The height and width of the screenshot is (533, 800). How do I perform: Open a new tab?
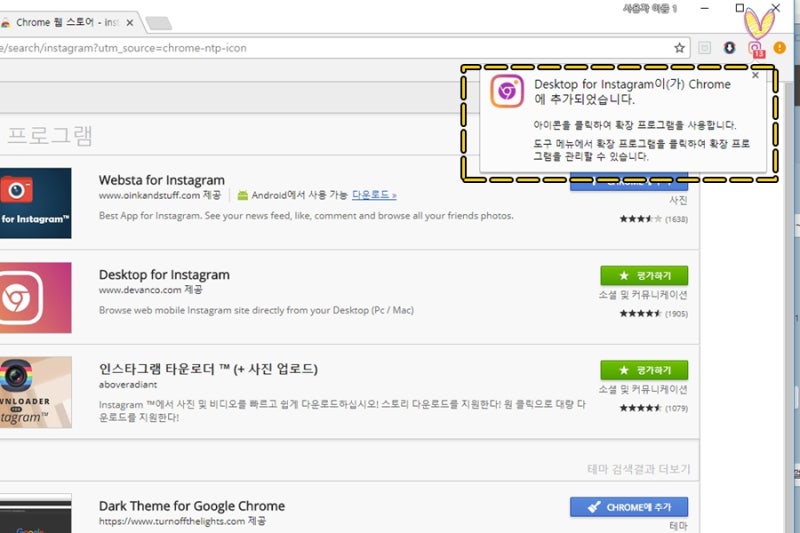coord(159,23)
